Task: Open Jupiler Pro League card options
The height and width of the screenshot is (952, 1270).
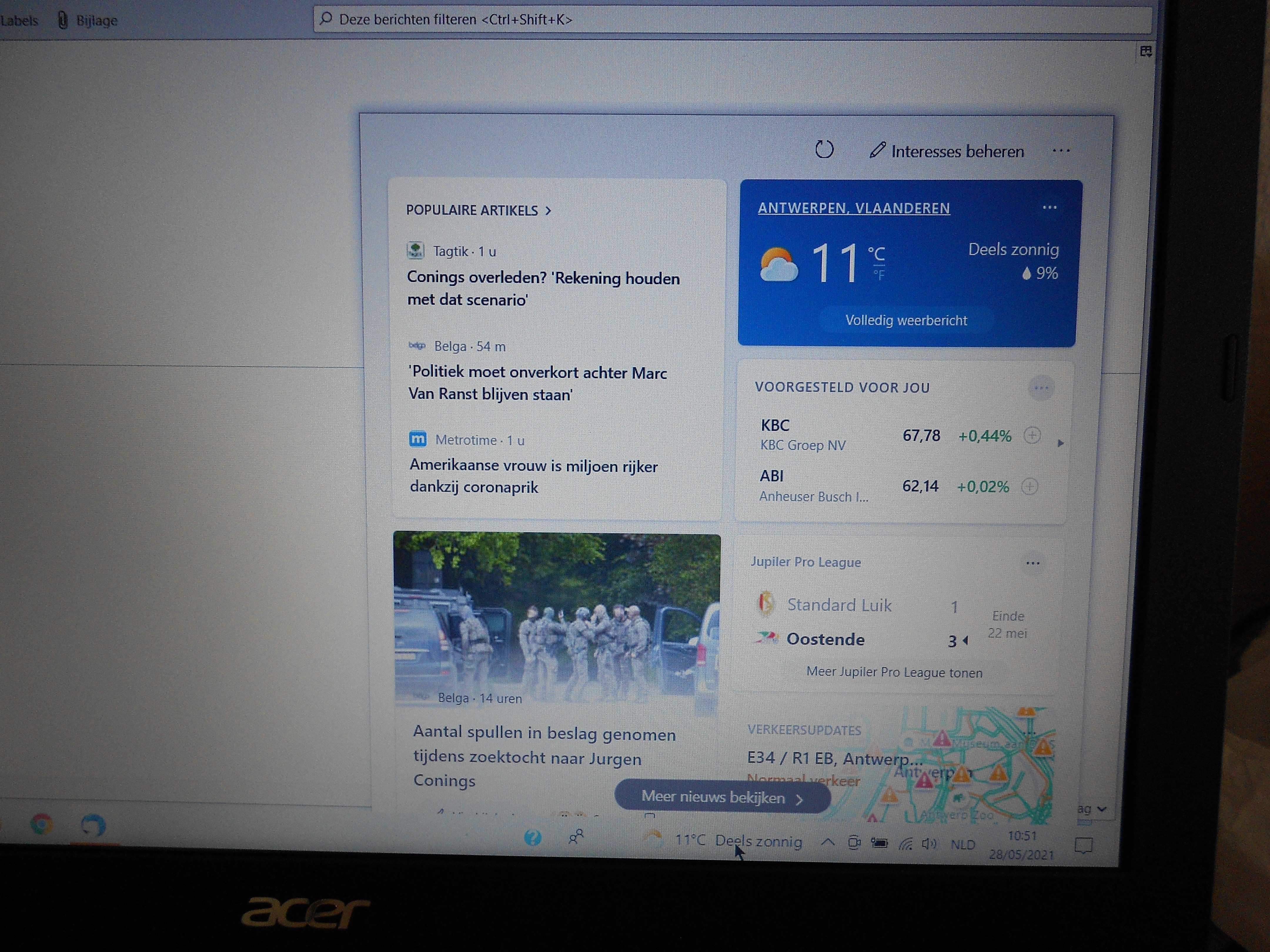Action: [x=1032, y=563]
